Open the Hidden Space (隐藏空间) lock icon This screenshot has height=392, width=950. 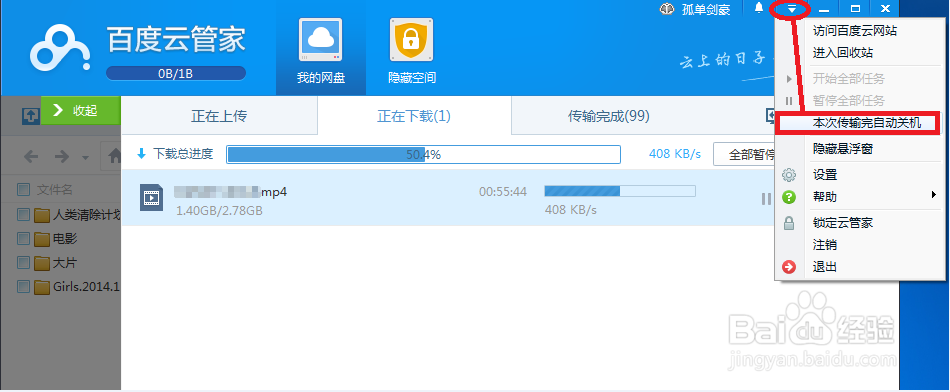(411, 40)
